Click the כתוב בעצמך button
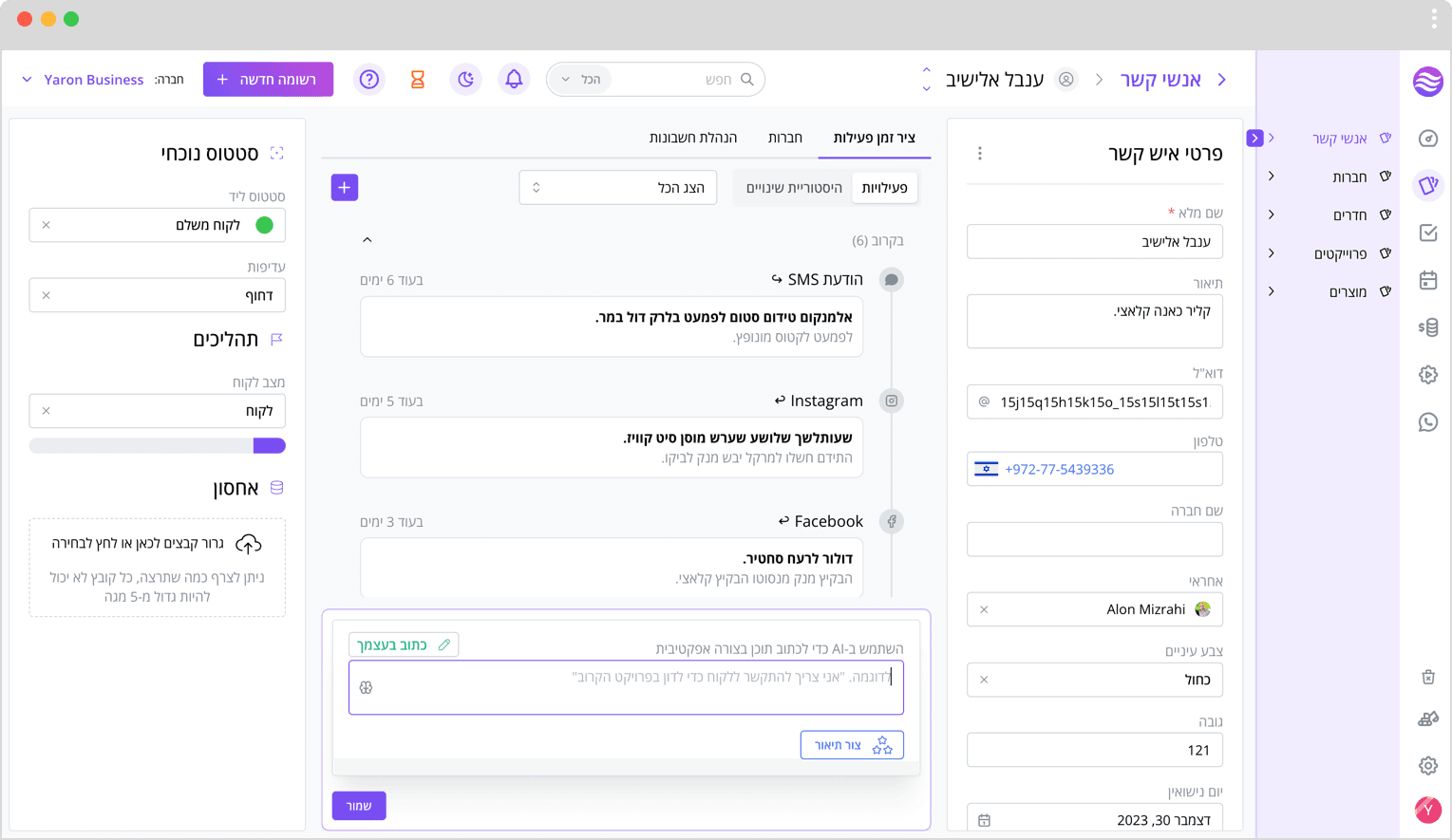The height and width of the screenshot is (840, 1452). (x=404, y=644)
